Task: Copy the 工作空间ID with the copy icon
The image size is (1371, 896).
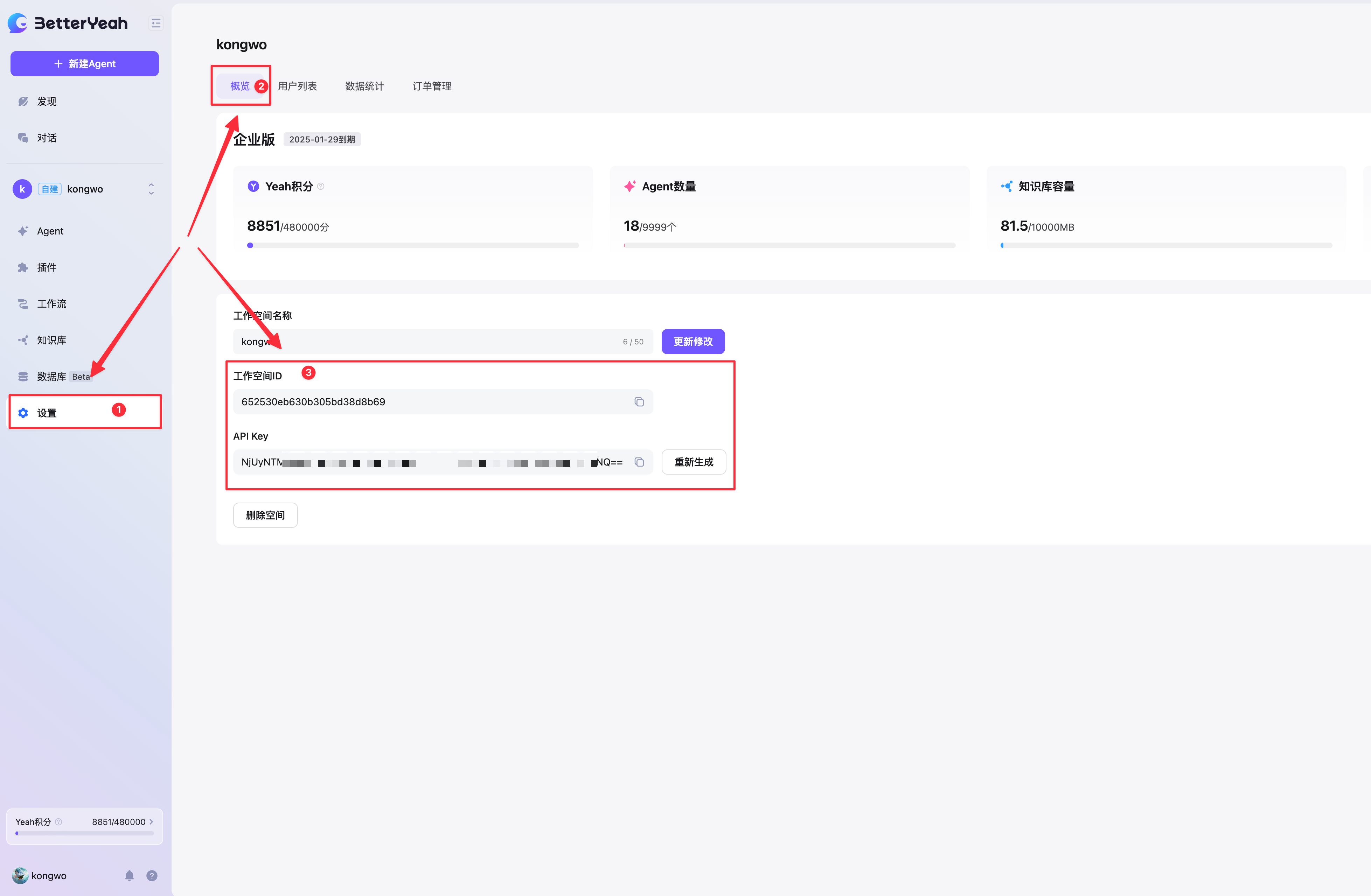Action: point(639,401)
